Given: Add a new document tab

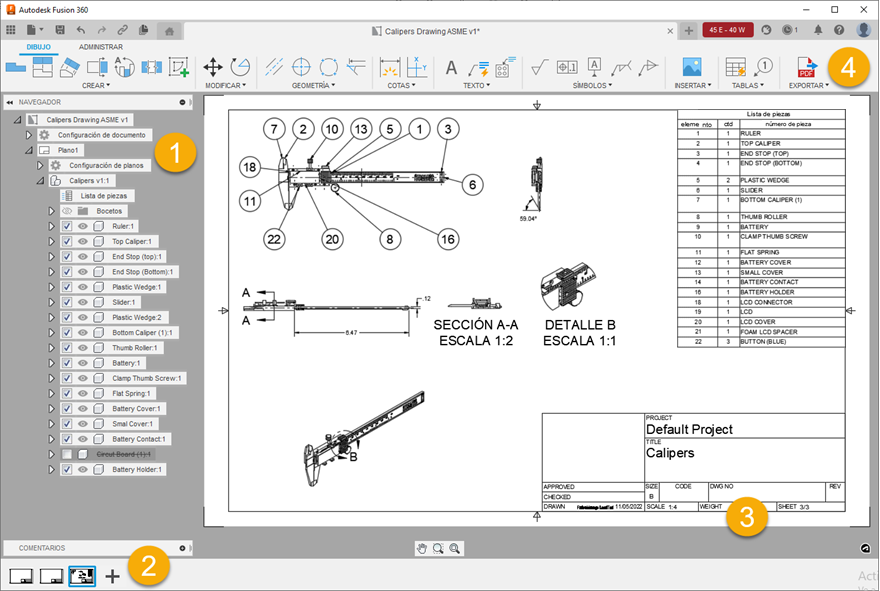Looking at the screenshot, I should click(x=689, y=30).
